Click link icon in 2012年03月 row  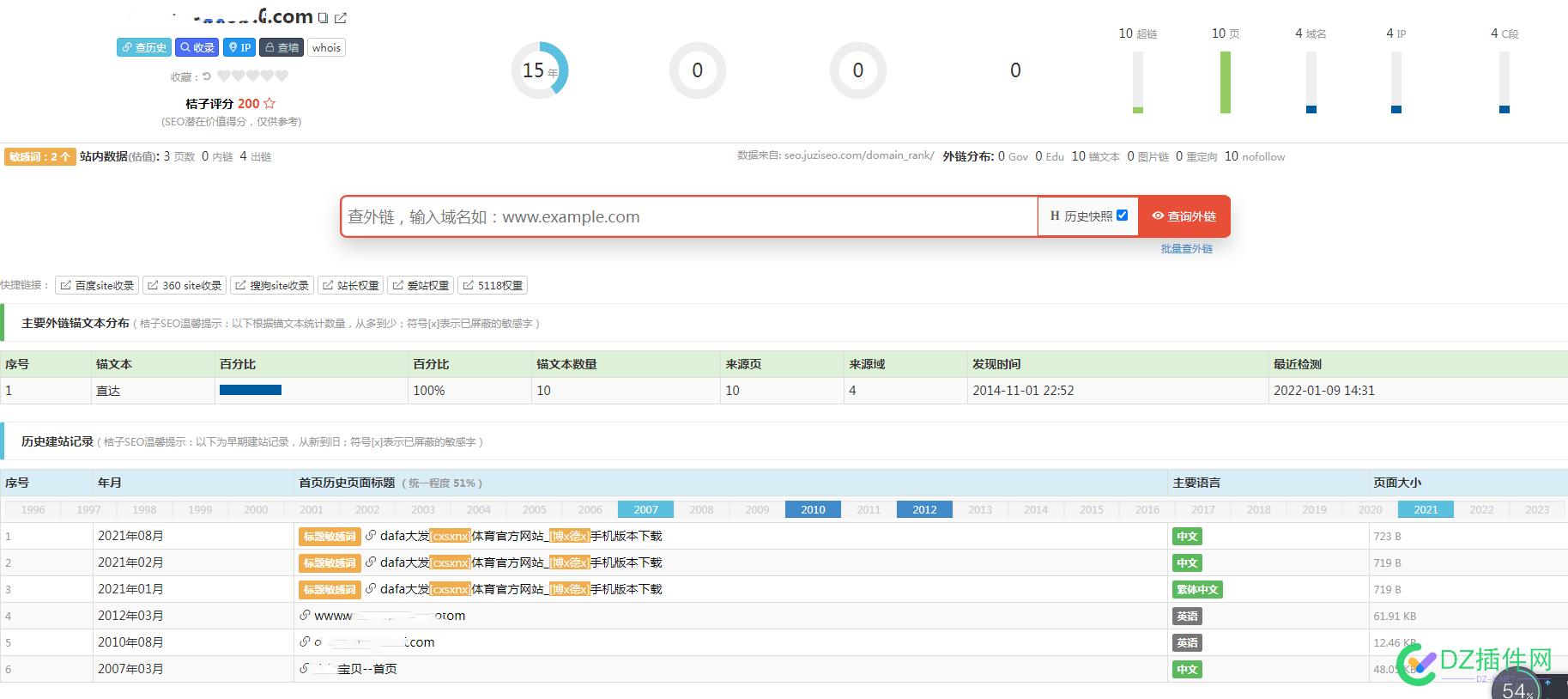point(305,615)
